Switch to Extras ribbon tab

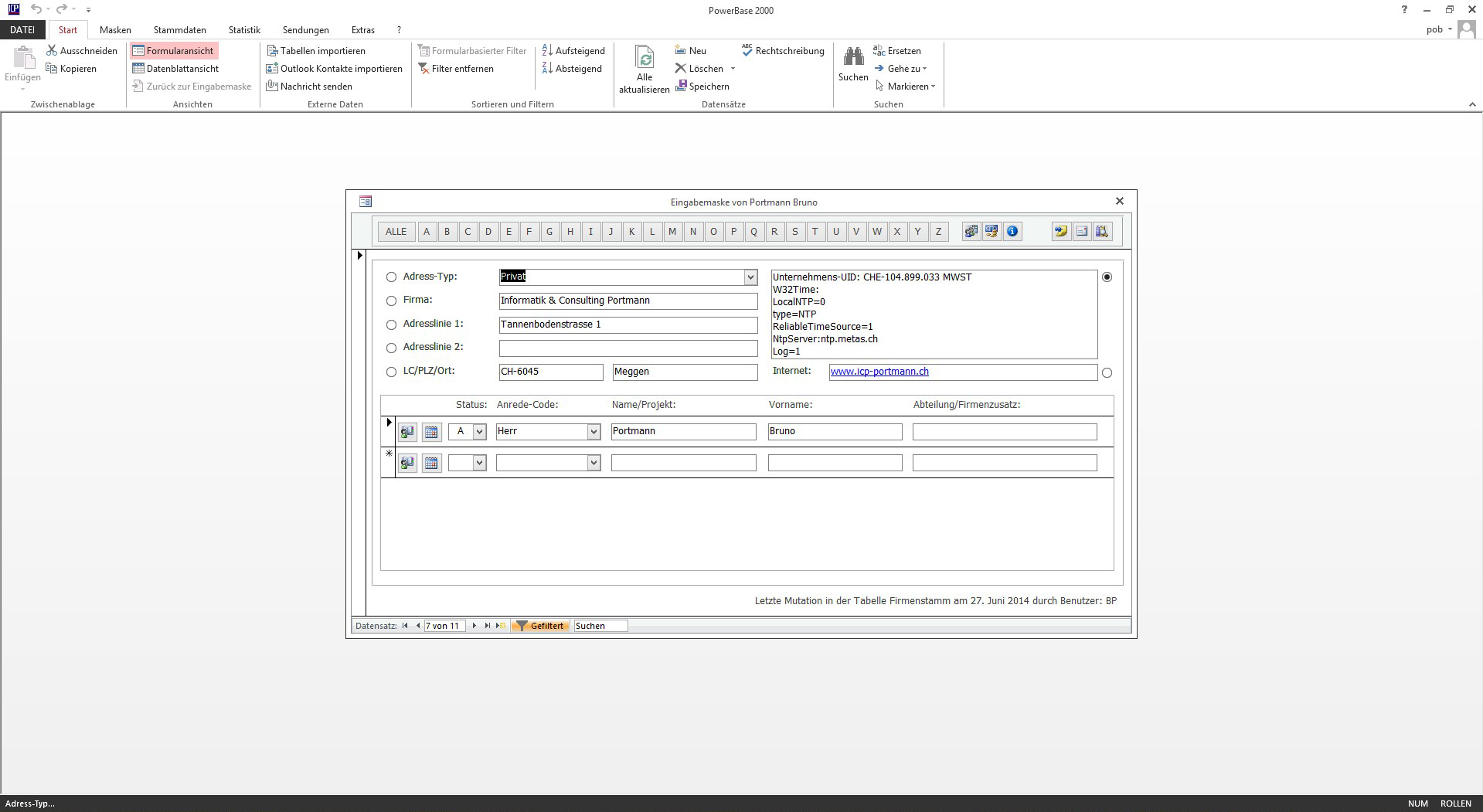[363, 30]
